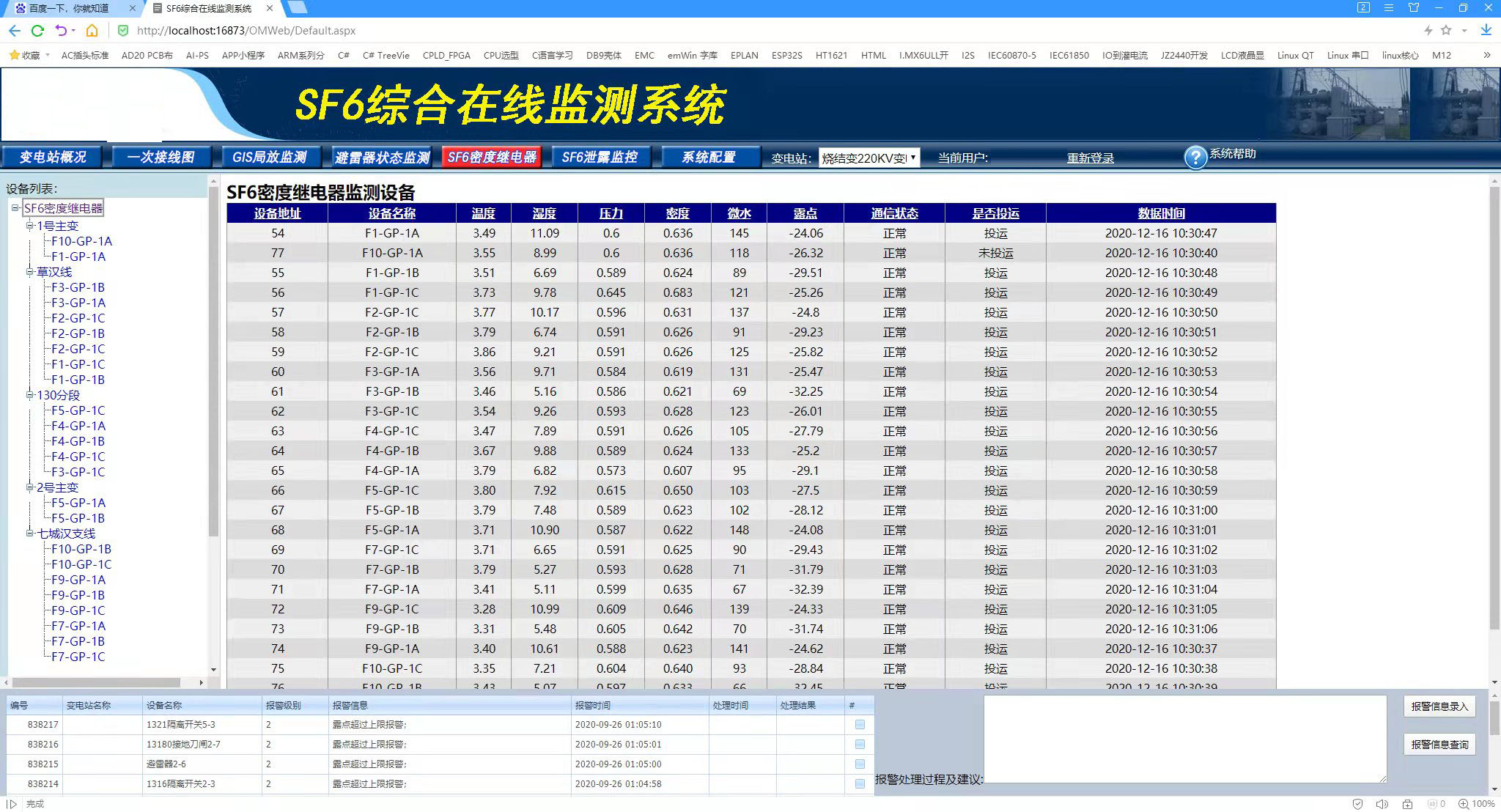The image size is (1501, 812).
Task: Go back with the browser back arrow
Action: 14,30
